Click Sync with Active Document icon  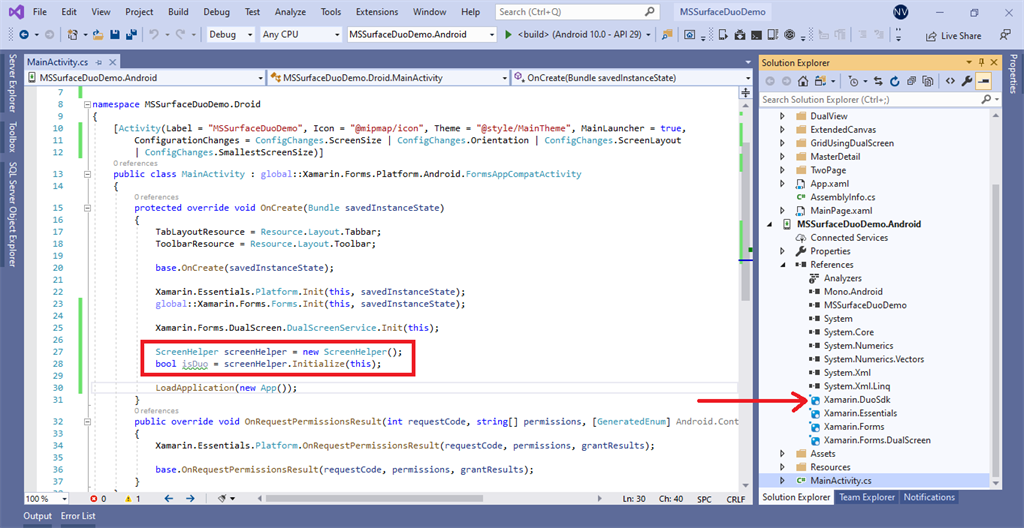878,82
